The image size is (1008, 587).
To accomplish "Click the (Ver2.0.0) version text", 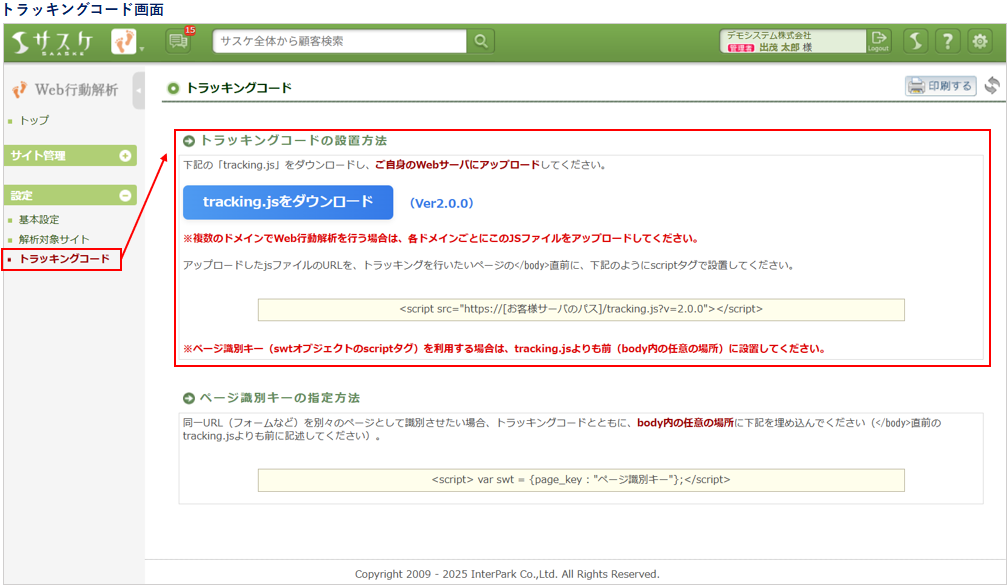I will pyautogui.click(x=442, y=203).
